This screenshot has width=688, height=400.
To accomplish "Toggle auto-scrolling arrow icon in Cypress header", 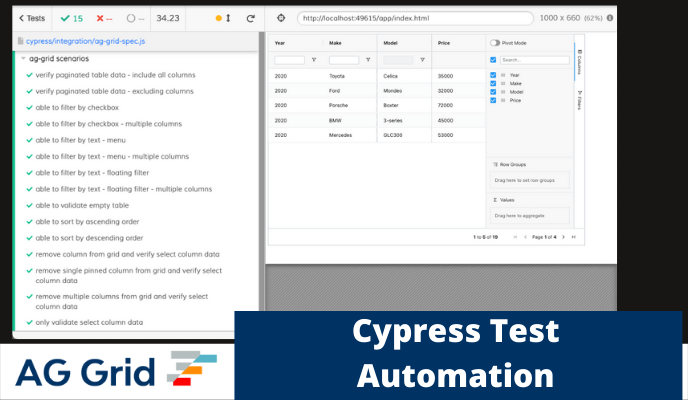I will (x=228, y=18).
